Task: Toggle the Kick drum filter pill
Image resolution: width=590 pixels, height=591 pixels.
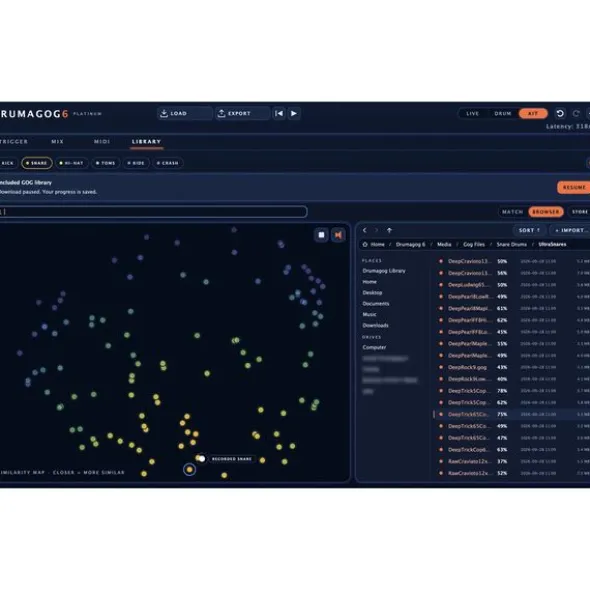Action: tap(8, 163)
